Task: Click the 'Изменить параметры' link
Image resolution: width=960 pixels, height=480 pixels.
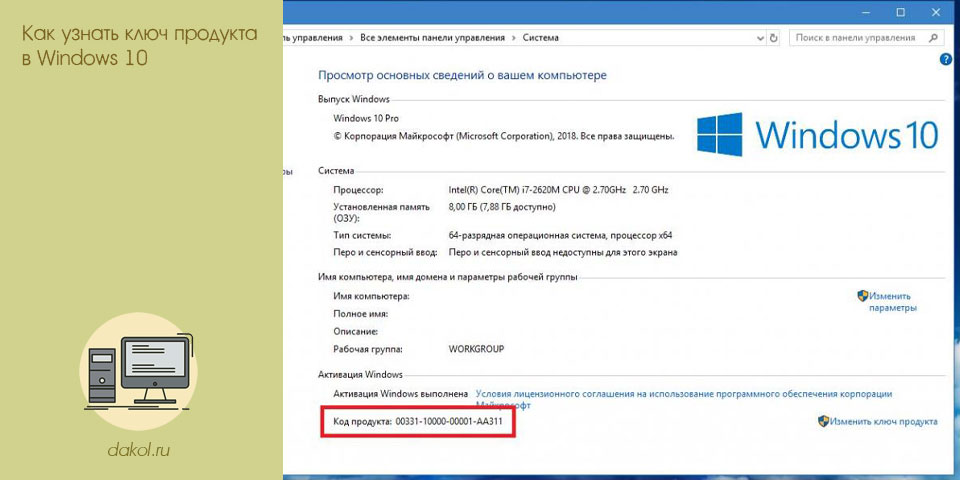Action: 893,302
